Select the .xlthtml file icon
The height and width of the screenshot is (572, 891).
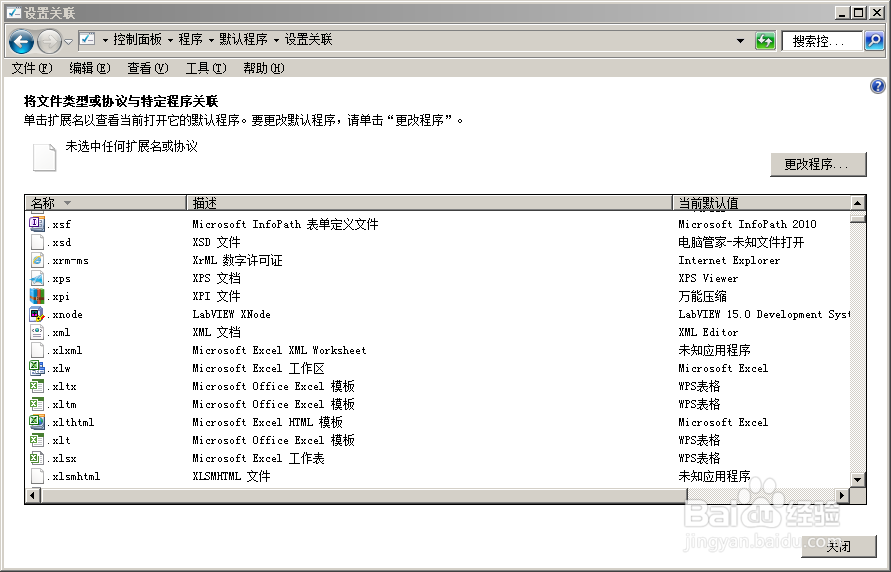(37, 422)
